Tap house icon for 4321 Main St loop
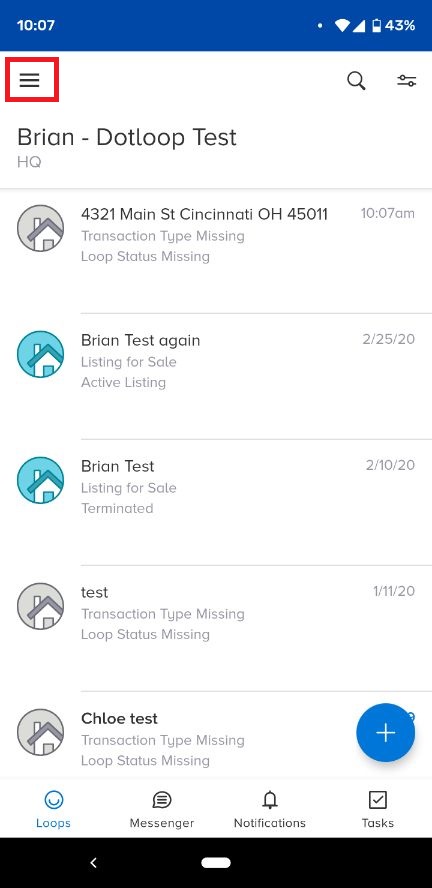This screenshot has height=888, width=432. [40, 228]
